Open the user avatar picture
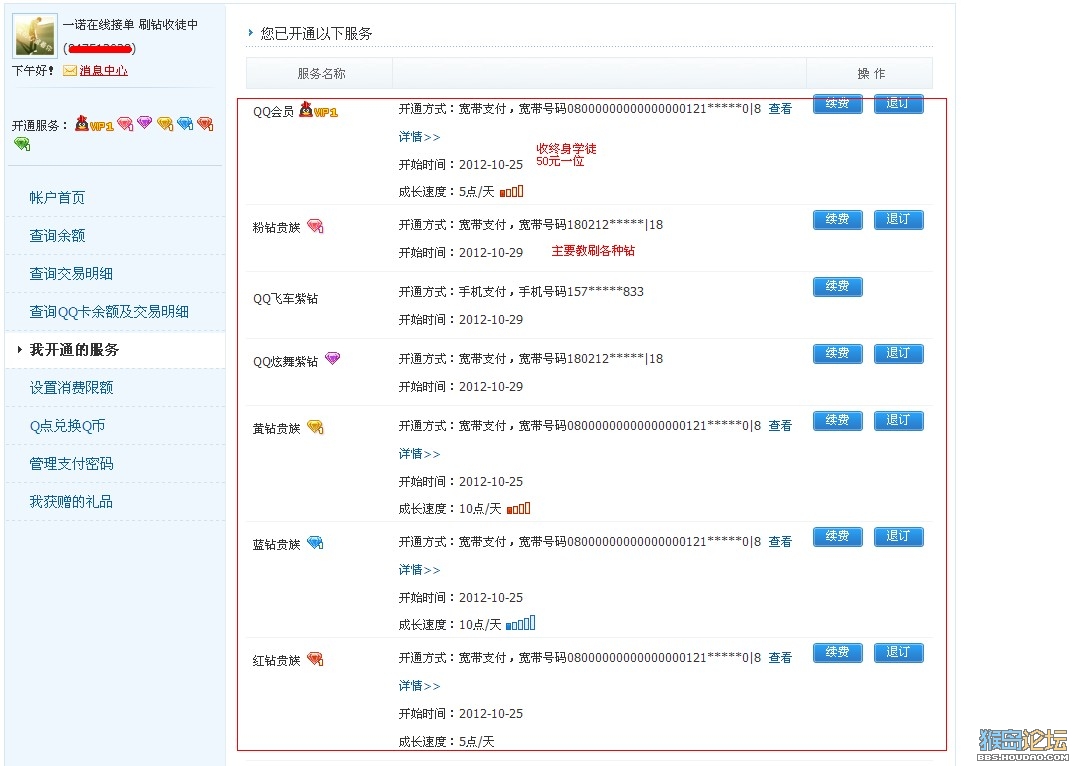1074x766 pixels. (x=36, y=36)
